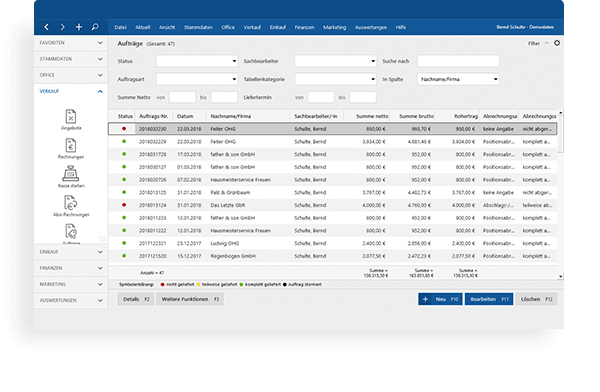600x392 pixels.
Task: Expand the FINANZEN sidebar section
Action: point(71,268)
